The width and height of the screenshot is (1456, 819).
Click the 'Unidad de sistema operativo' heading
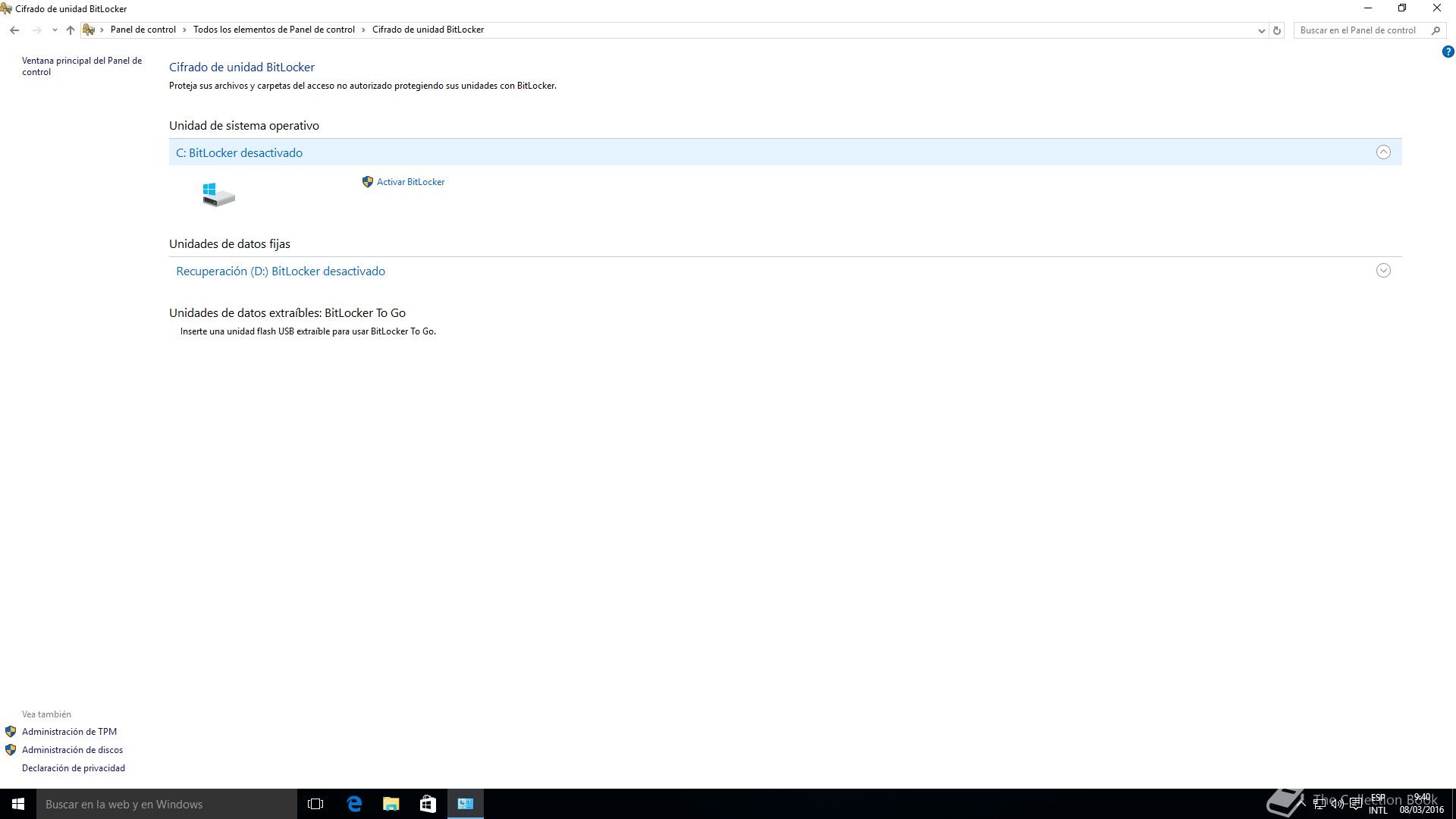(244, 126)
